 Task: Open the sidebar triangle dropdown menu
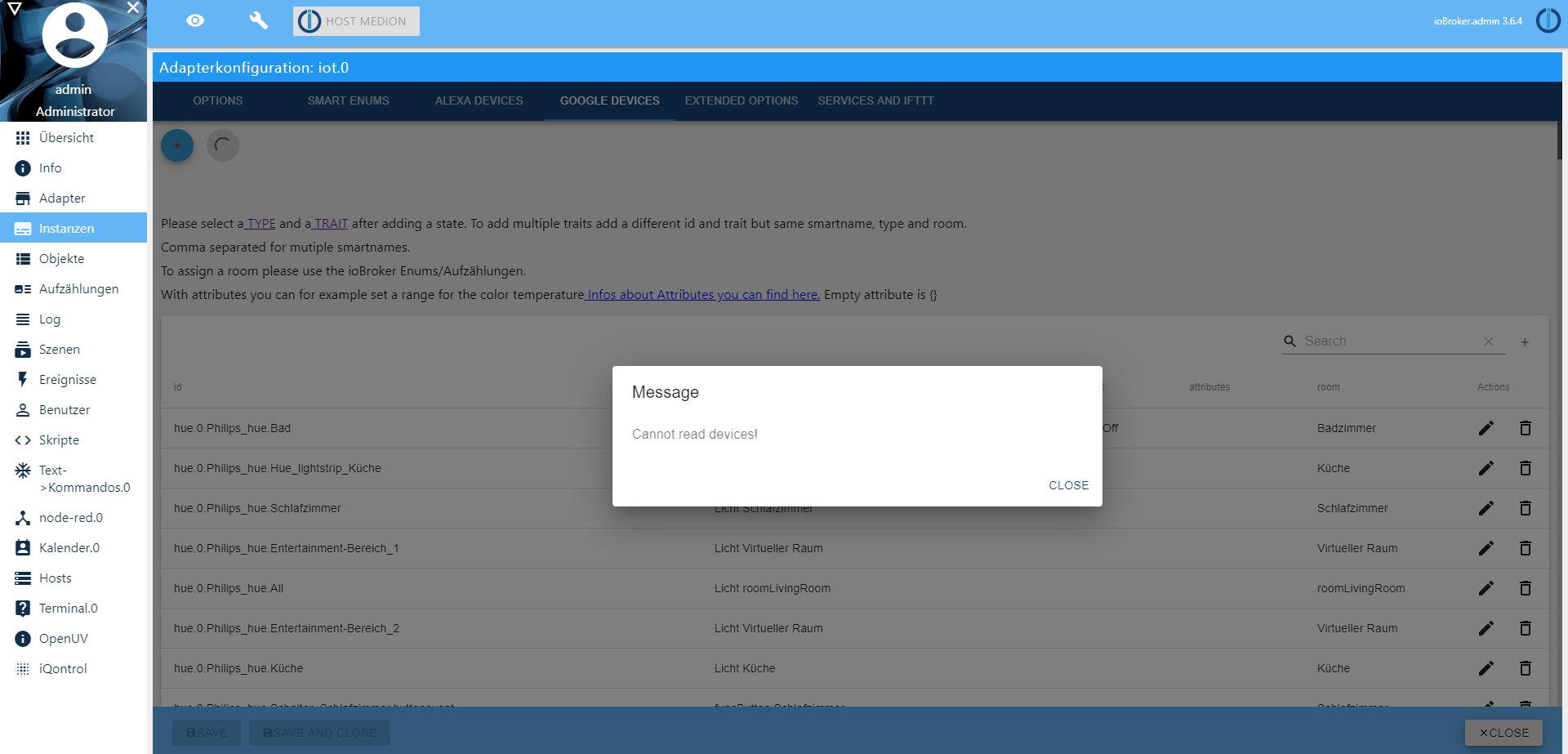15,8
